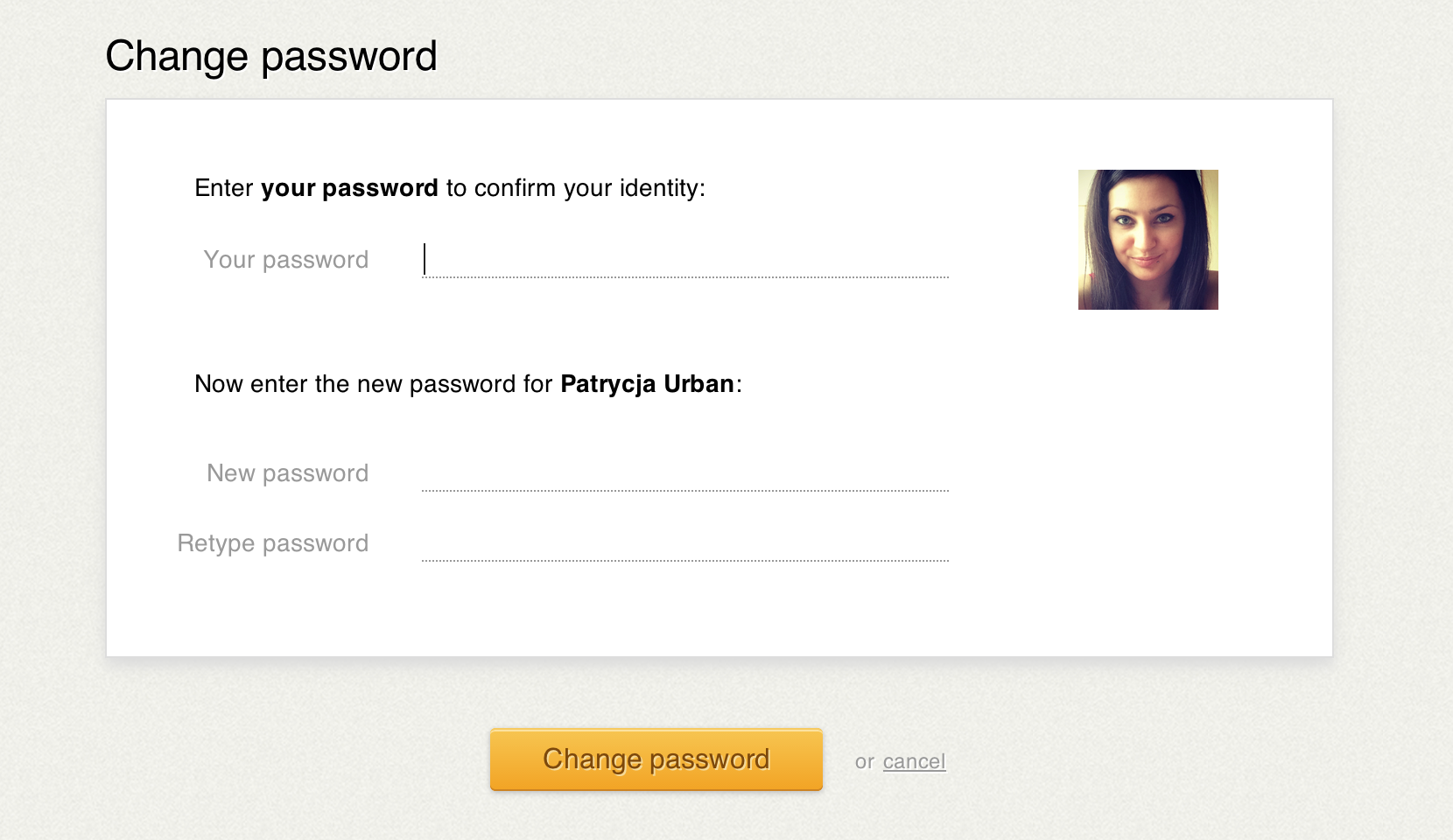The image size is (1453, 840).
Task: Click the bold name Patrycja Urban
Action: (x=647, y=384)
